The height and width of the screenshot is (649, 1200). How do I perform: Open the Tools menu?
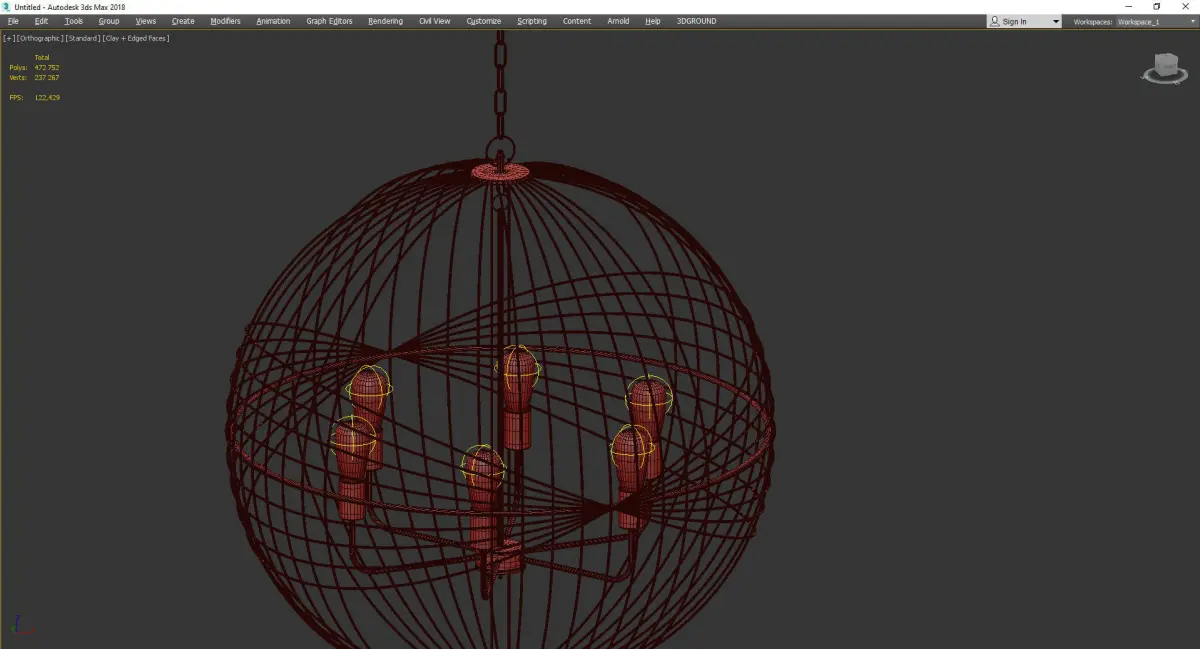click(x=74, y=21)
